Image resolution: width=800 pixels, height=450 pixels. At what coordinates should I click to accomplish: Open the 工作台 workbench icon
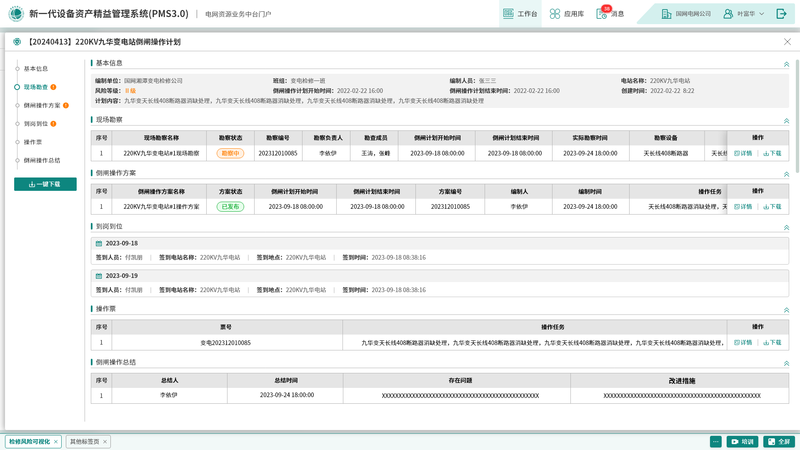509,14
